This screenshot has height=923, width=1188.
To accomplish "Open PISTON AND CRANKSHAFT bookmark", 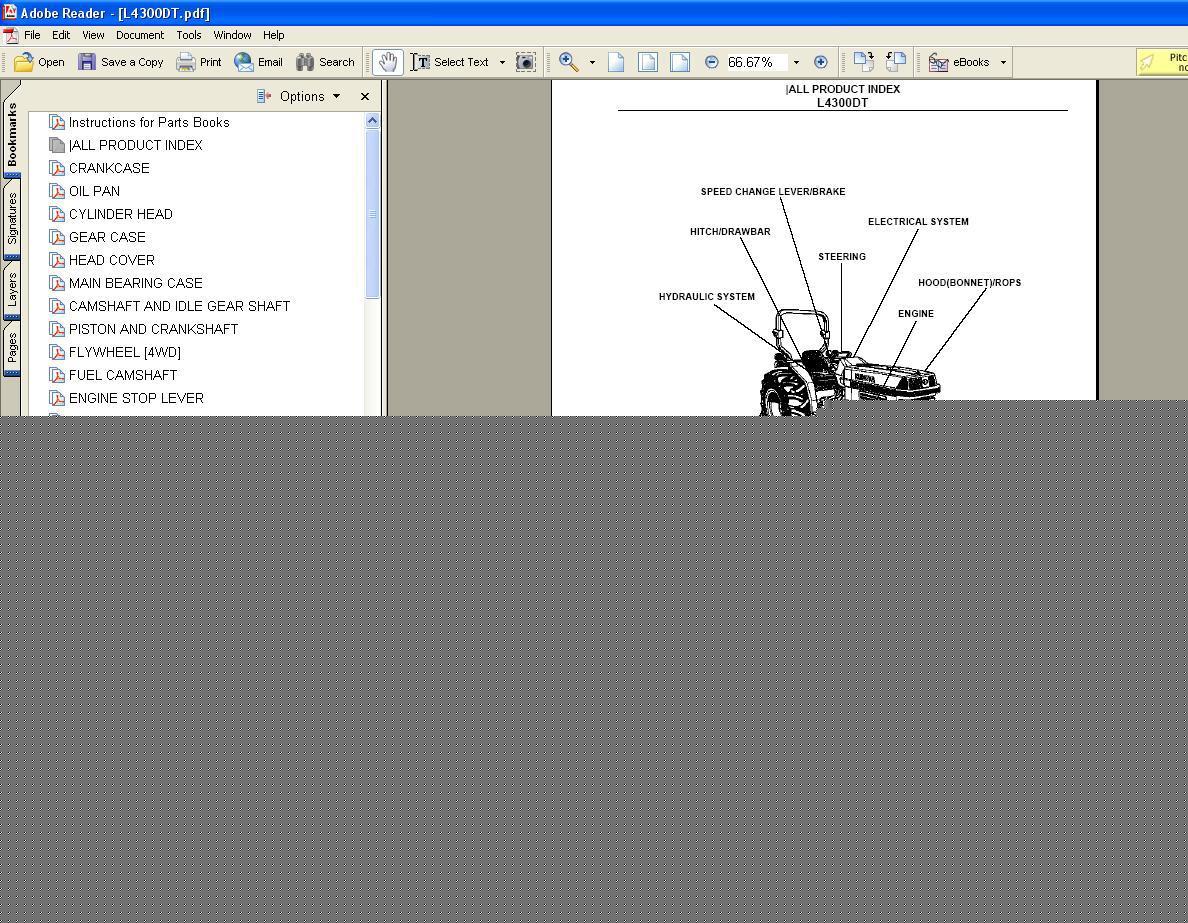I will (x=153, y=329).
